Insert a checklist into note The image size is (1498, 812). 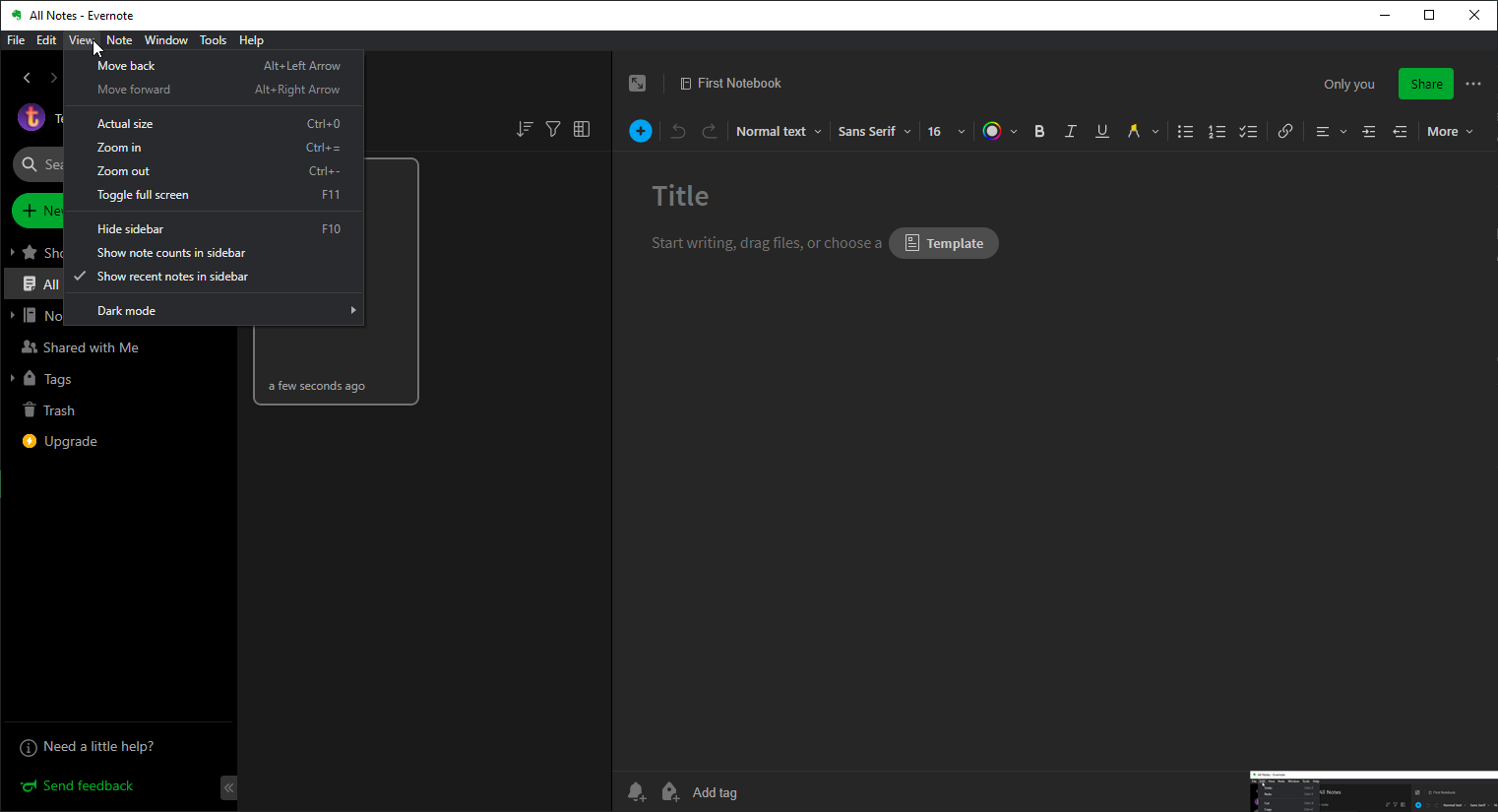pos(1248,131)
